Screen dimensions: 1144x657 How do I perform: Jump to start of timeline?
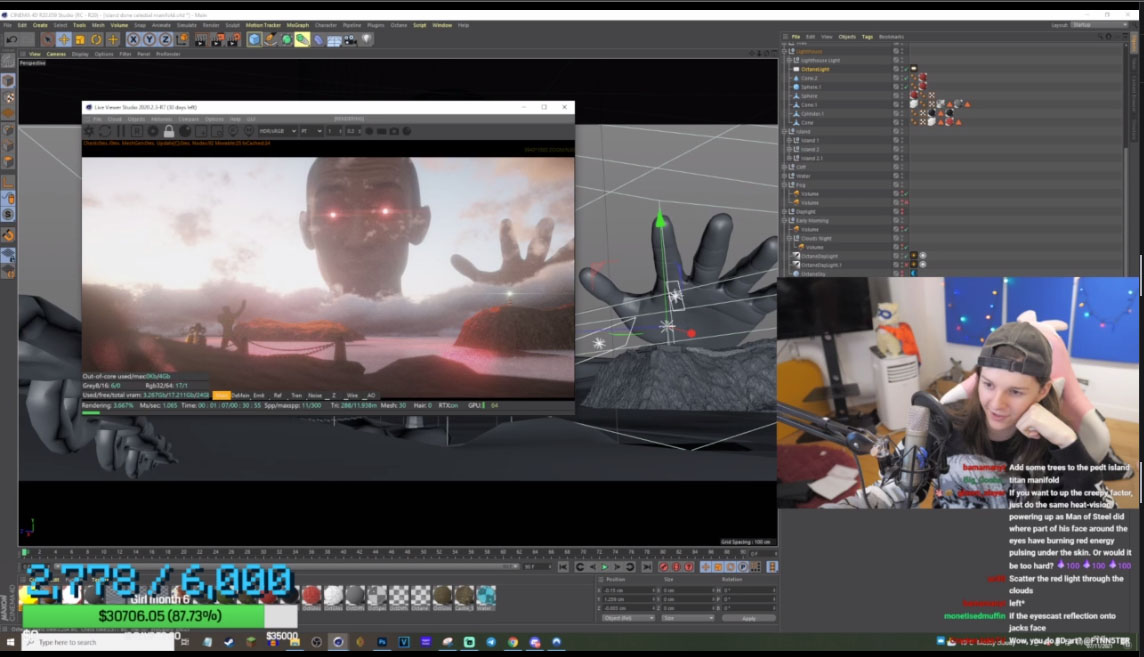[563, 567]
